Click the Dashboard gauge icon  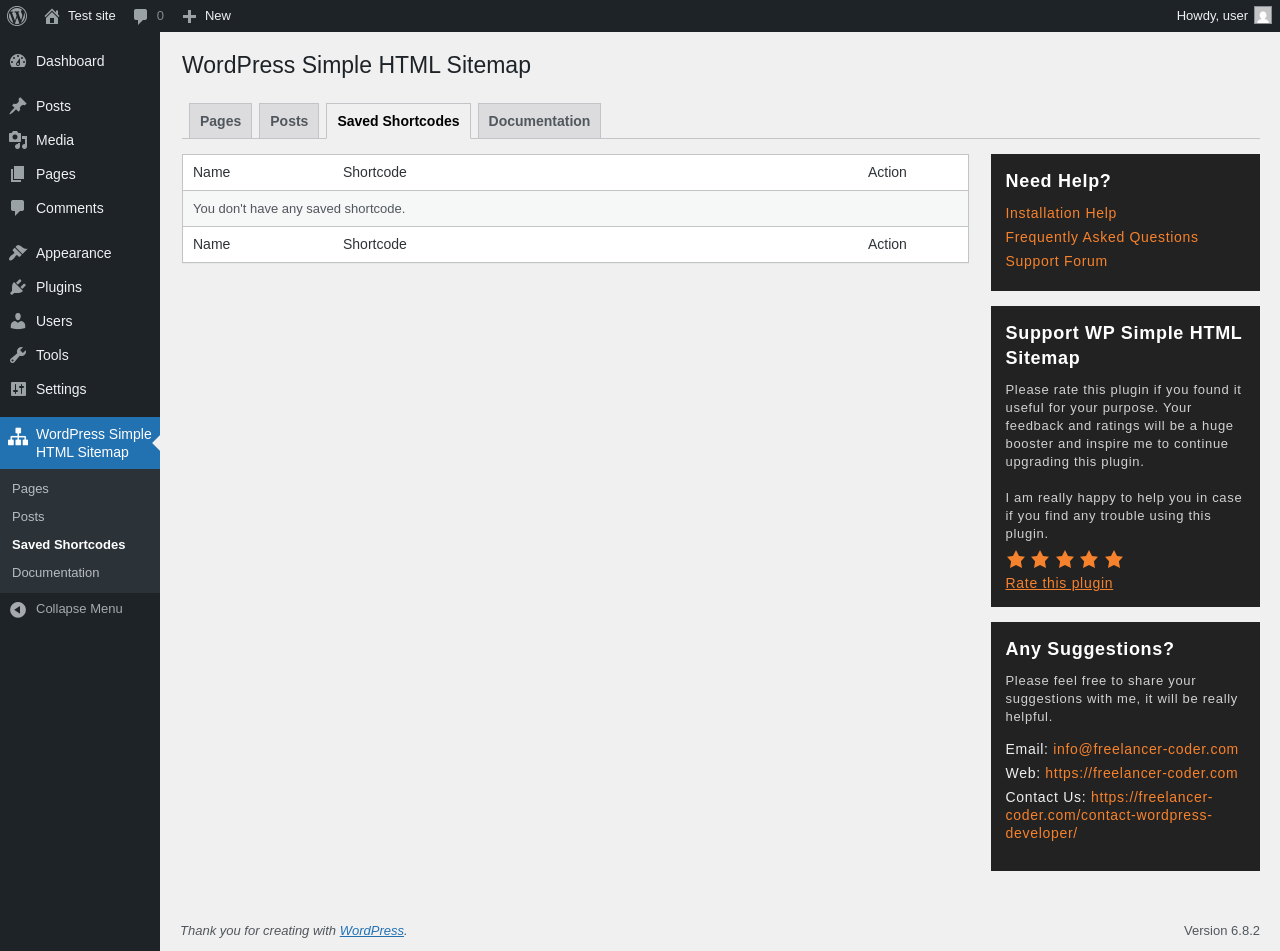pos(18,61)
